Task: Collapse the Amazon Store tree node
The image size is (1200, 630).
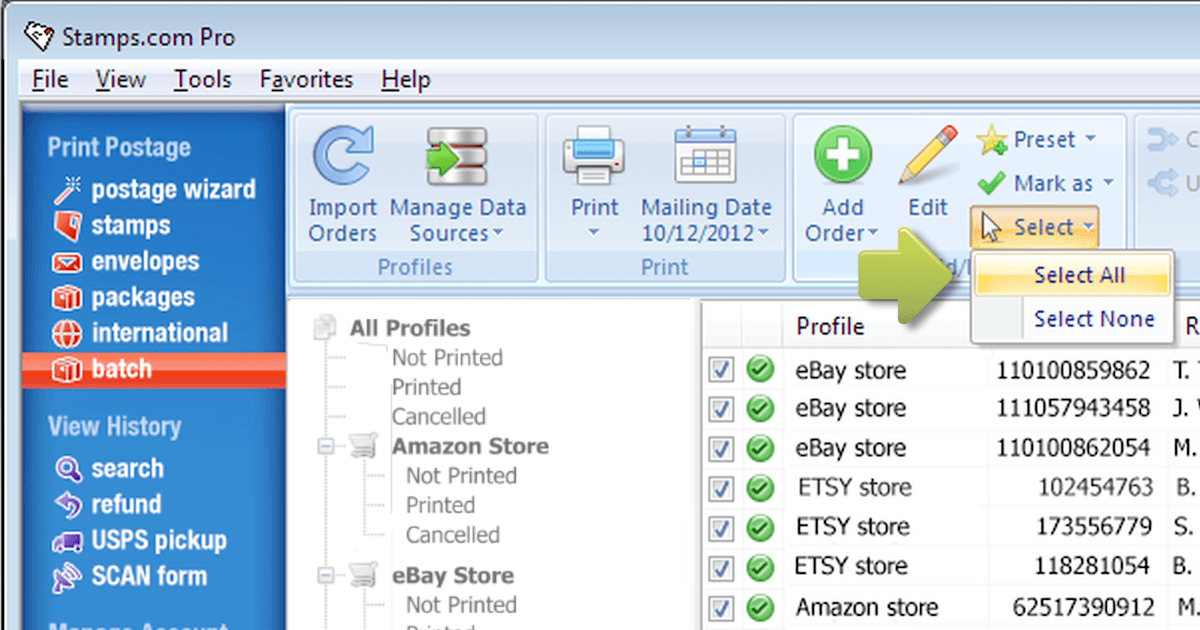Action: click(326, 447)
